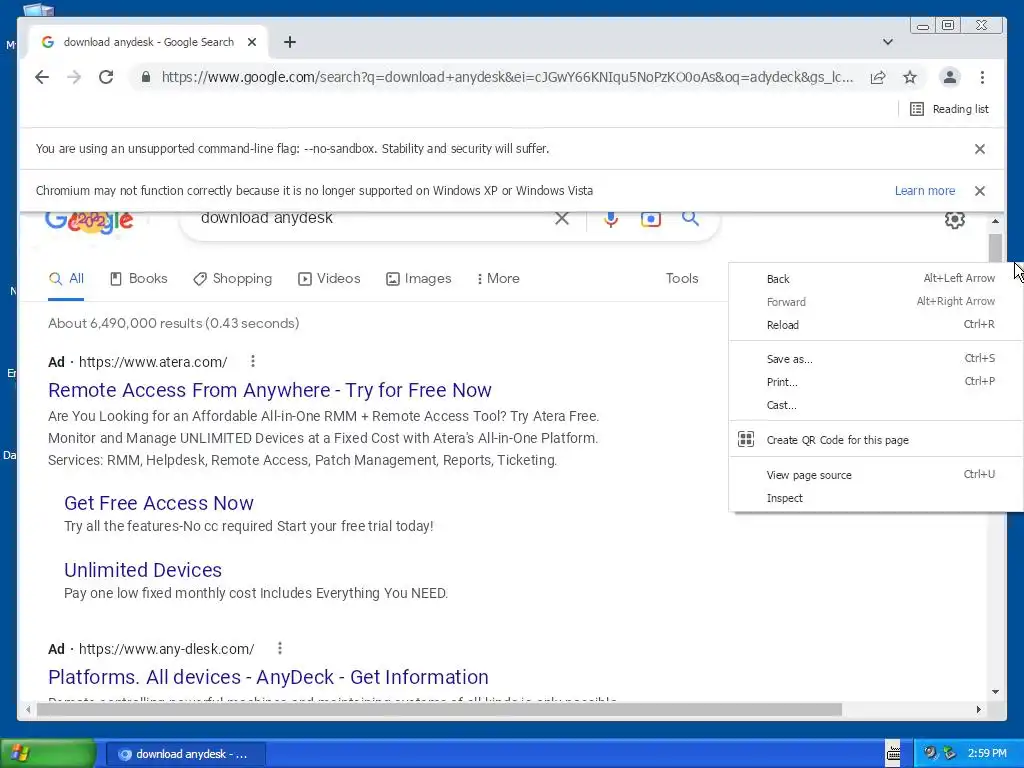
Task: Open Google quick settings gear
Action: 955,219
